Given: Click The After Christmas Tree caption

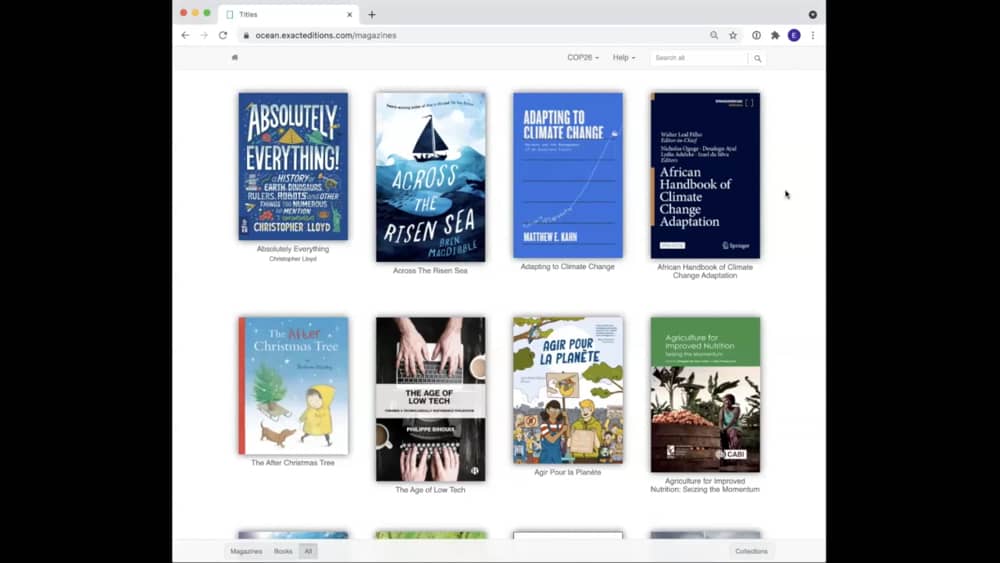Looking at the screenshot, I should (293, 463).
